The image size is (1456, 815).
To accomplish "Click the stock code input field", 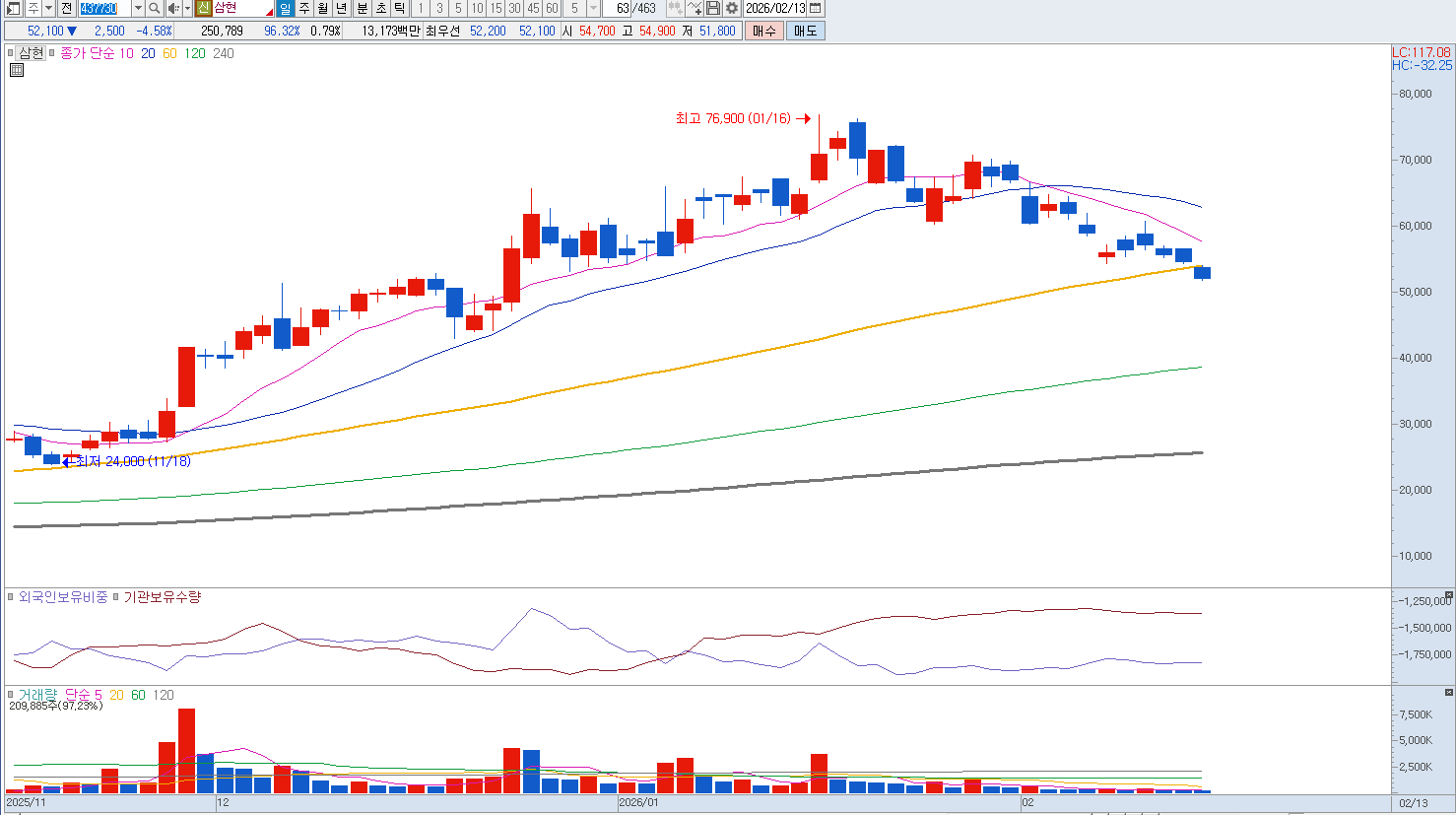I will point(103,9).
